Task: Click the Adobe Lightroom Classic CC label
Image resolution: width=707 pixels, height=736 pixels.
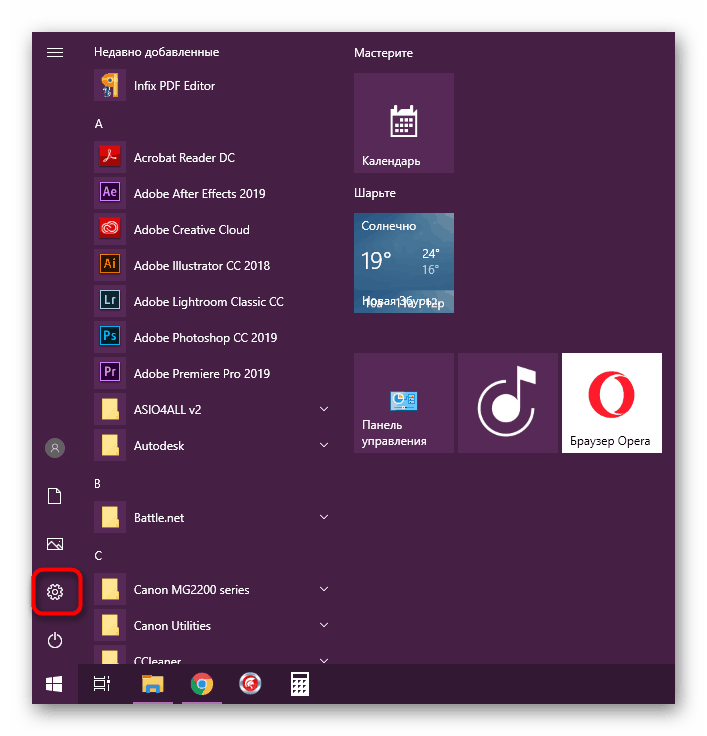Action: (x=208, y=302)
